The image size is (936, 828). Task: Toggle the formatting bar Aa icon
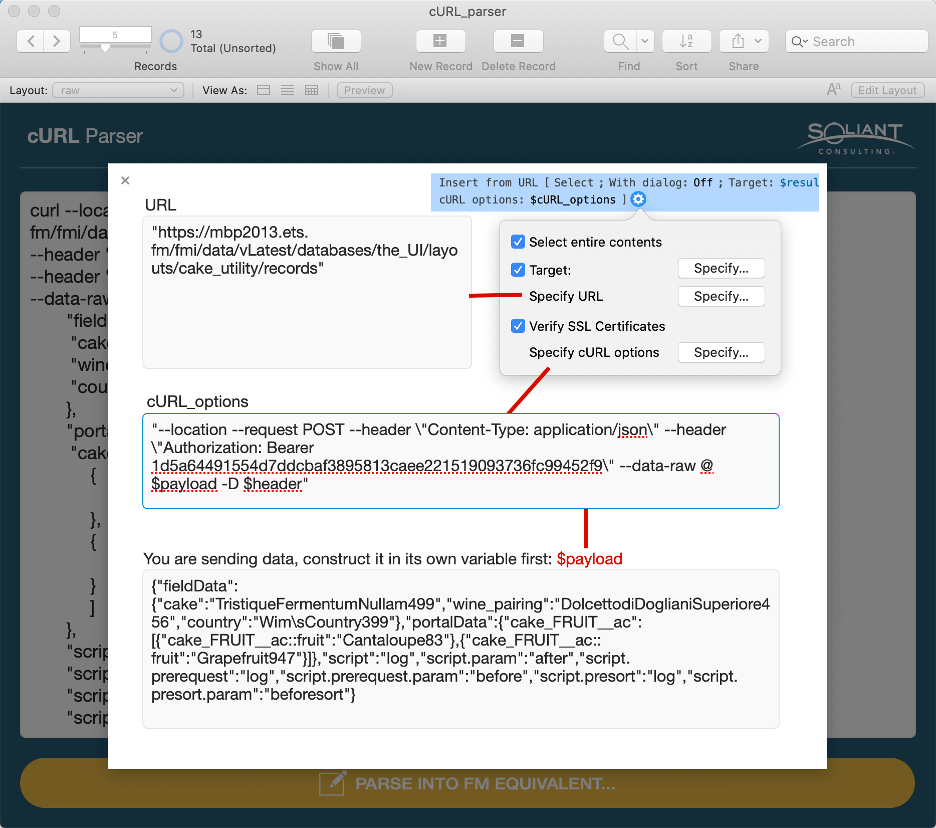[x=833, y=90]
